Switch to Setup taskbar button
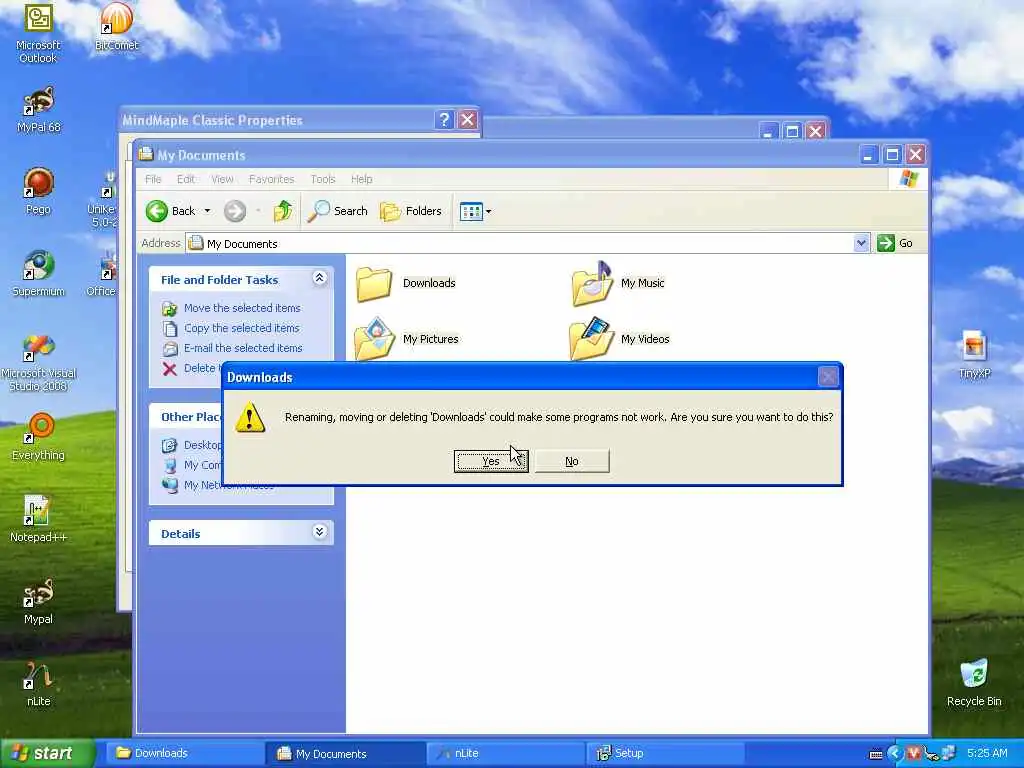The height and width of the screenshot is (768, 1024). coord(666,753)
